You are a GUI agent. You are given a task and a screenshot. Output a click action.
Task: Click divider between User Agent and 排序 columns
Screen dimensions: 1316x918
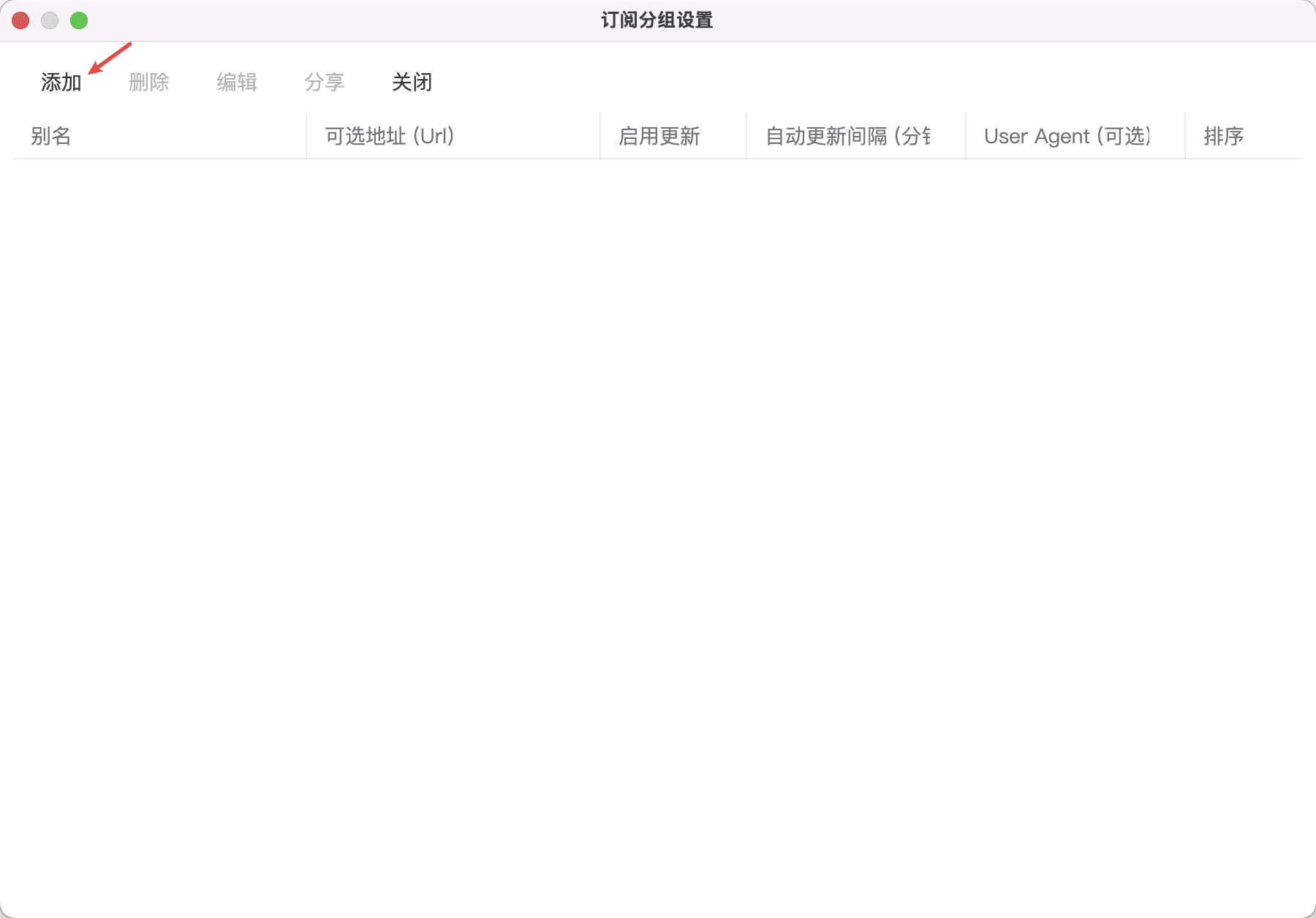[x=1185, y=136]
